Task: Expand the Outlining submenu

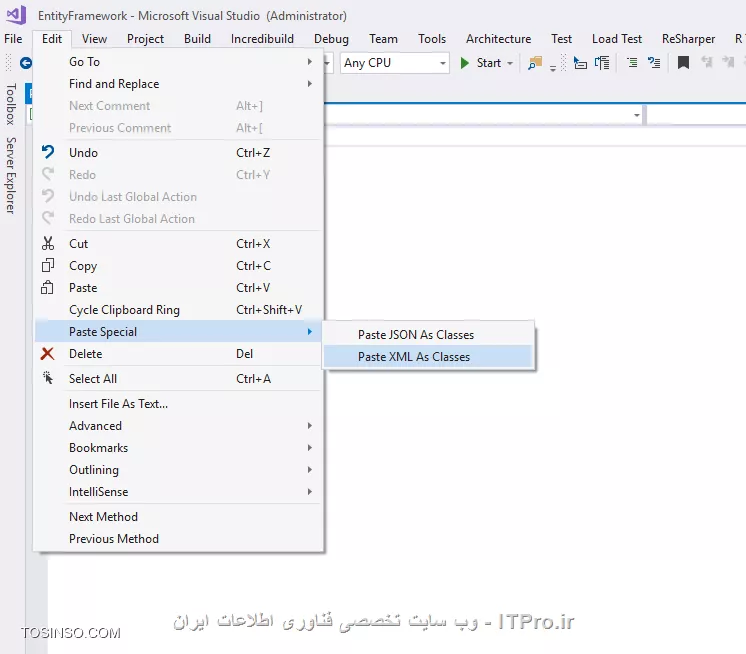Action: point(310,469)
